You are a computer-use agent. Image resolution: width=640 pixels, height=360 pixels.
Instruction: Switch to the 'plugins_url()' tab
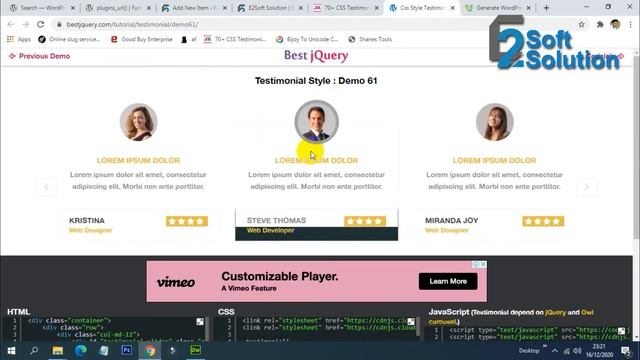(117, 8)
